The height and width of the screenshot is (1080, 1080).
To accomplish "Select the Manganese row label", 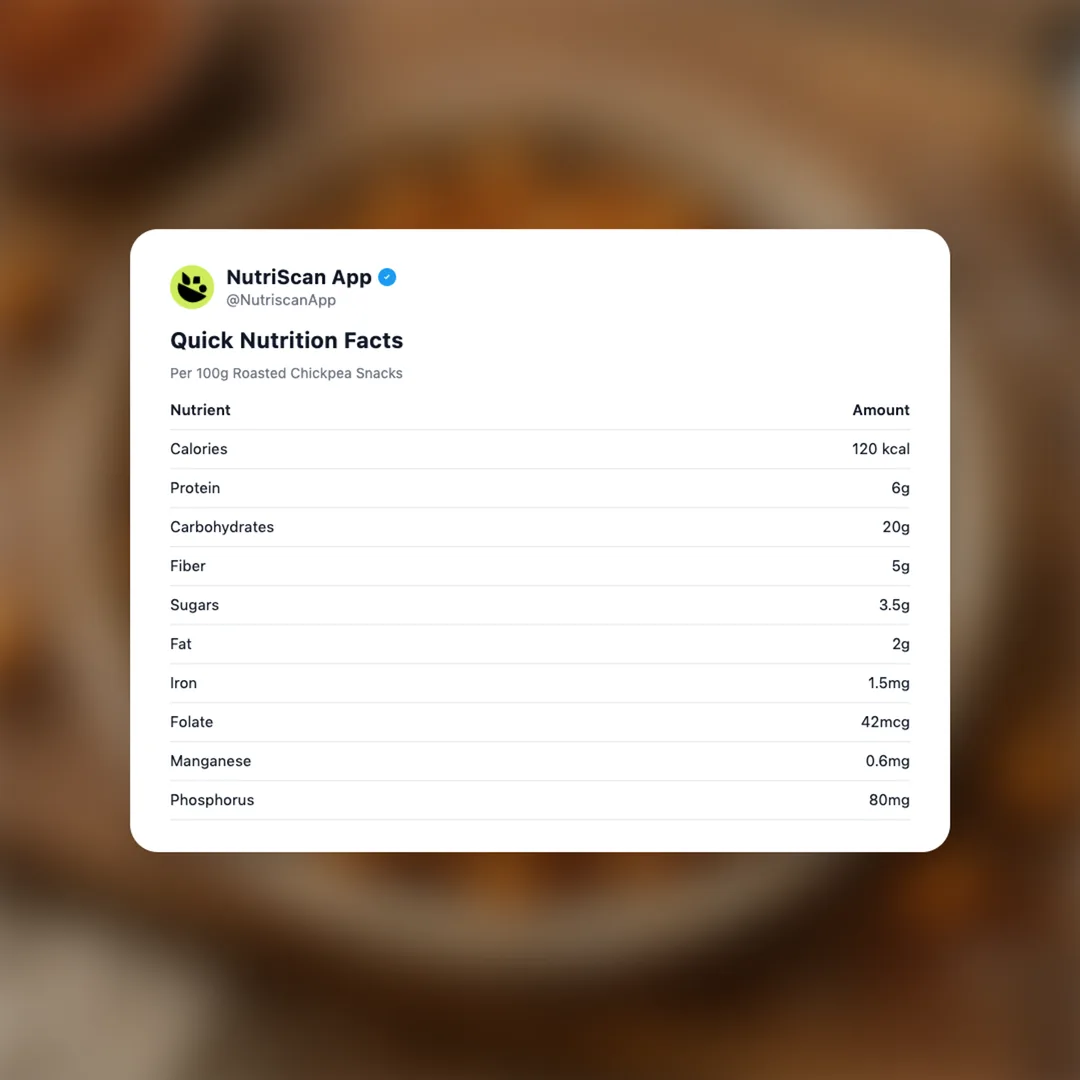I will tap(210, 761).
